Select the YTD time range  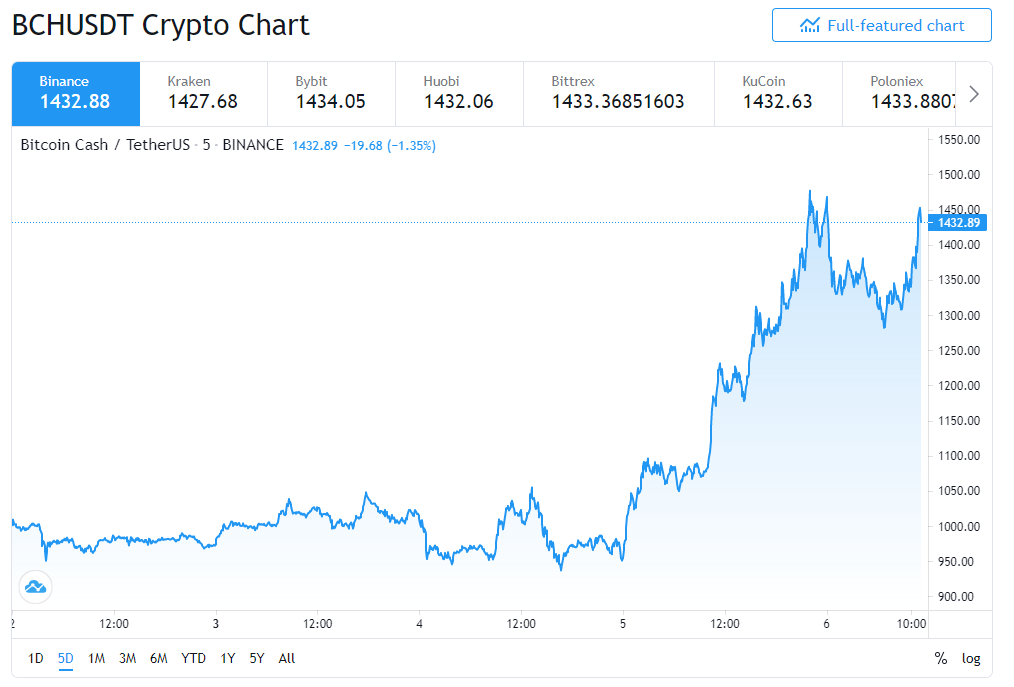click(x=193, y=659)
